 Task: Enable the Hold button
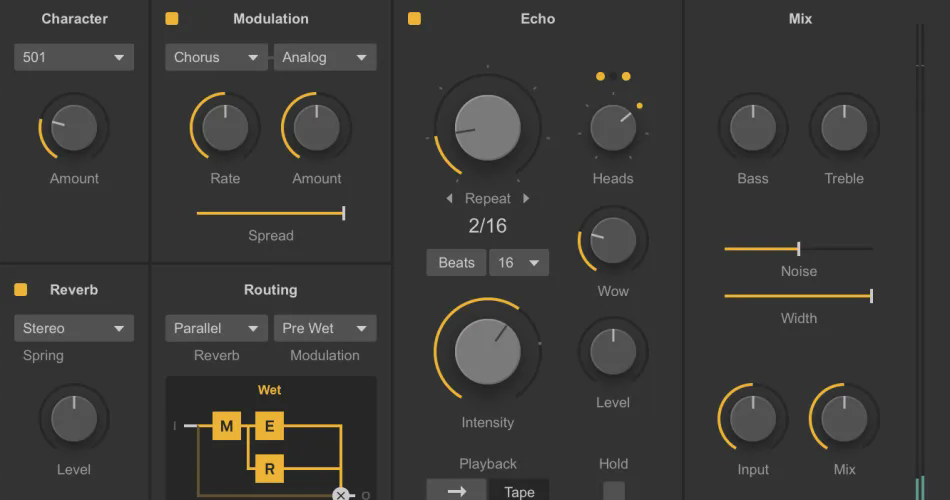(614, 490)
